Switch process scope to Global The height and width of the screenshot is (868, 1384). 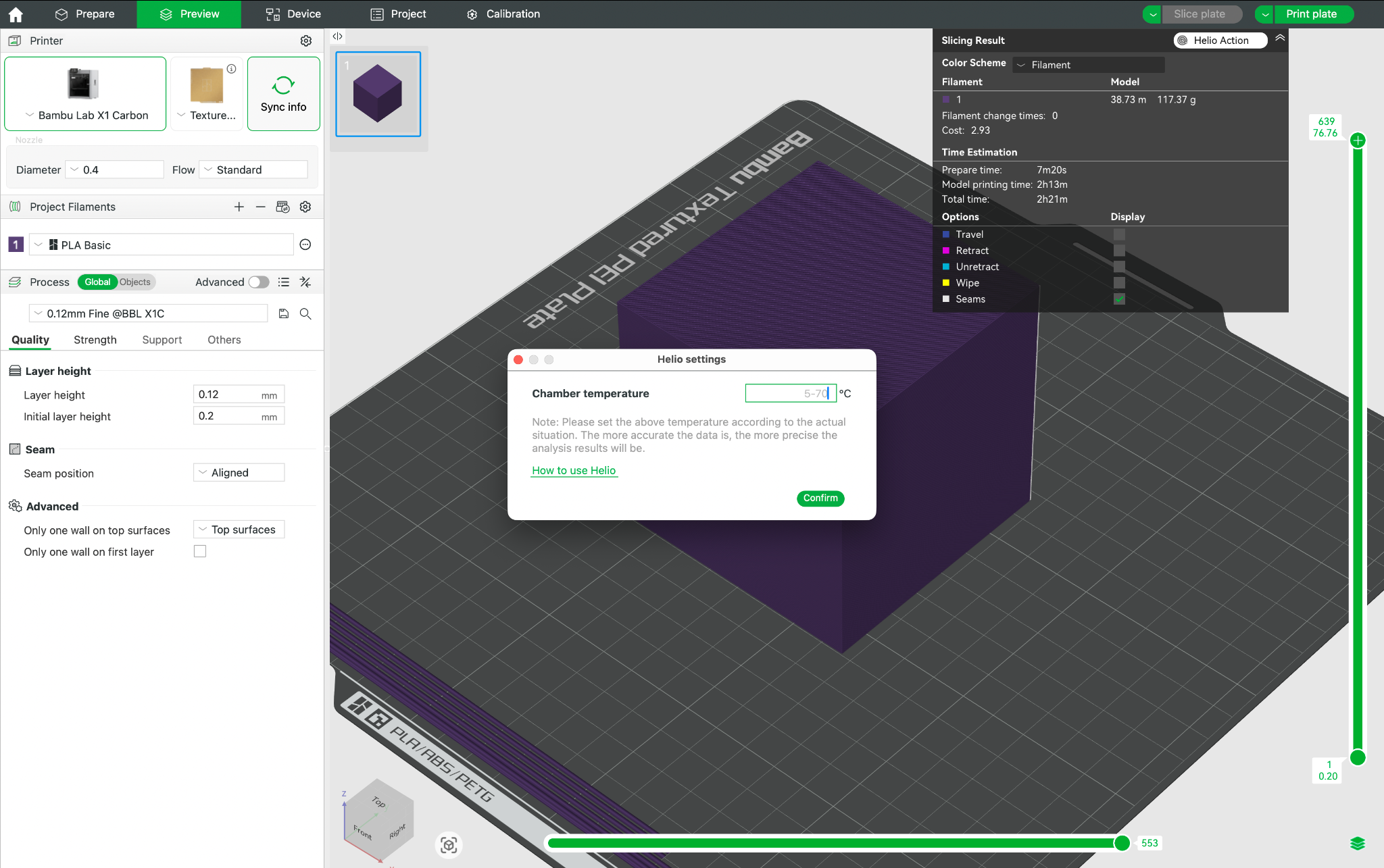pyautogui.click(x=97, y=282)
